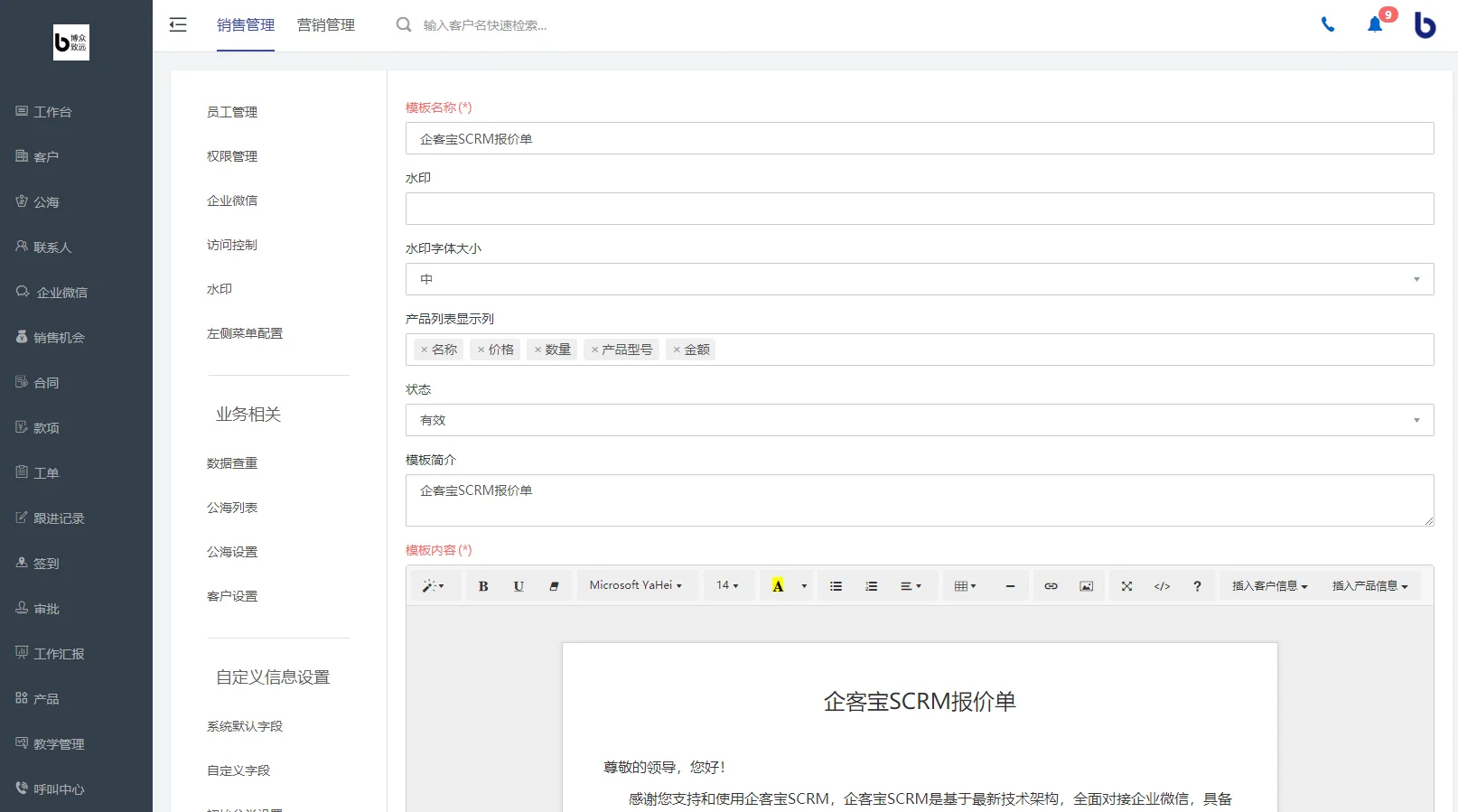Go to 左侧菜单配置 settings link
This screenshot has height=812, width=1458.
245,333
